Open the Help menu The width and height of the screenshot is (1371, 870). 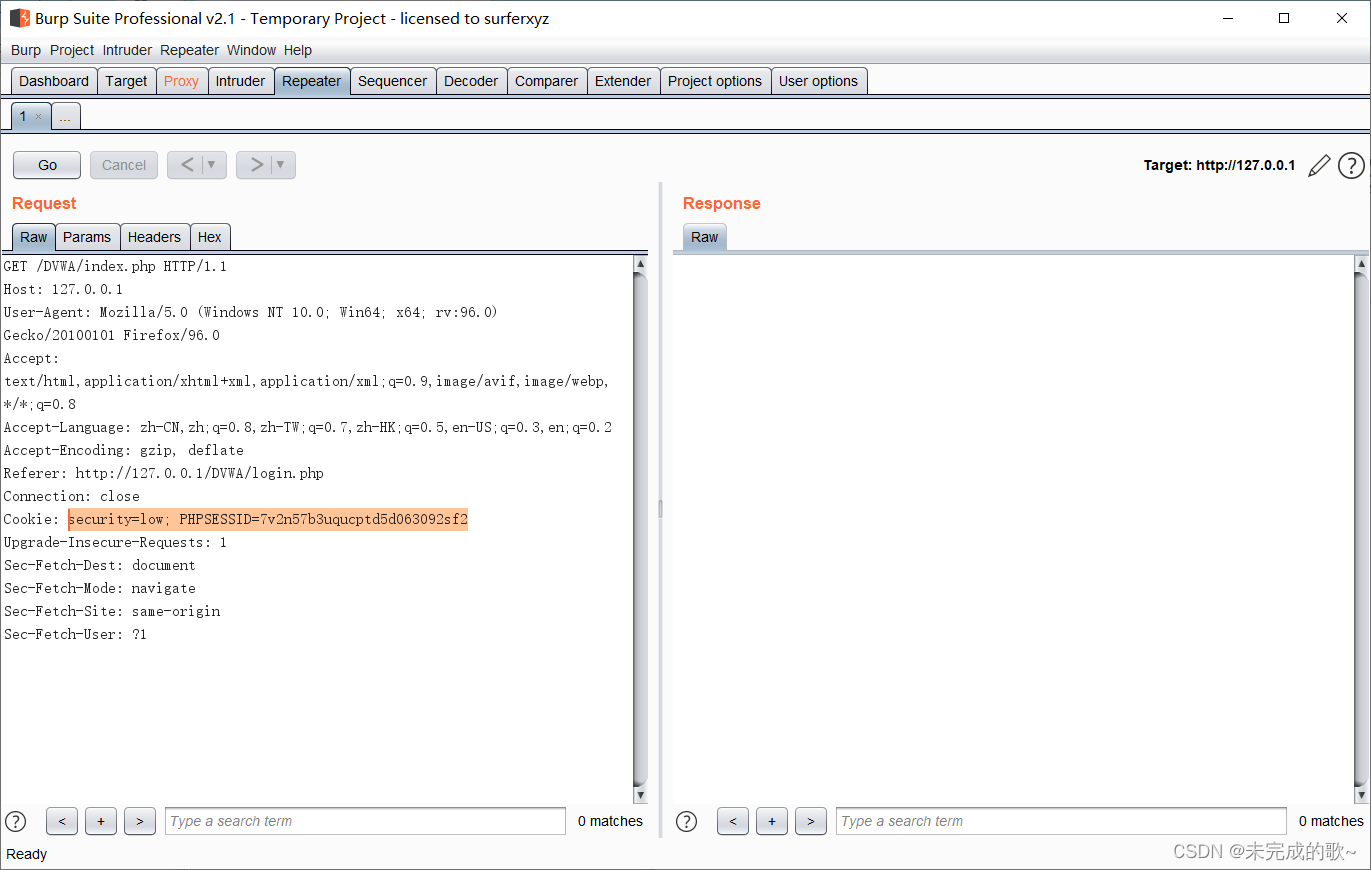pyautogui.click(x=298, y=50)
